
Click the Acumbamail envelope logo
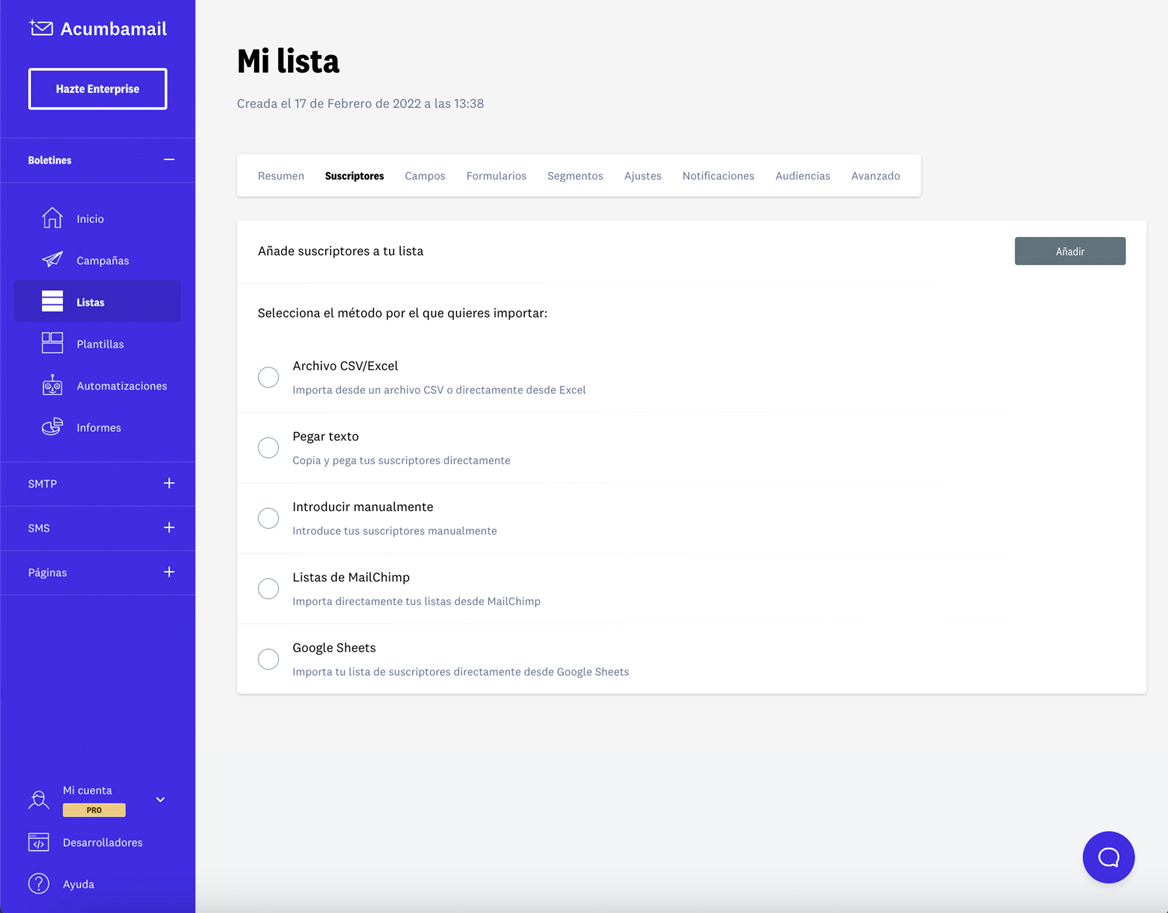point(40,28)
